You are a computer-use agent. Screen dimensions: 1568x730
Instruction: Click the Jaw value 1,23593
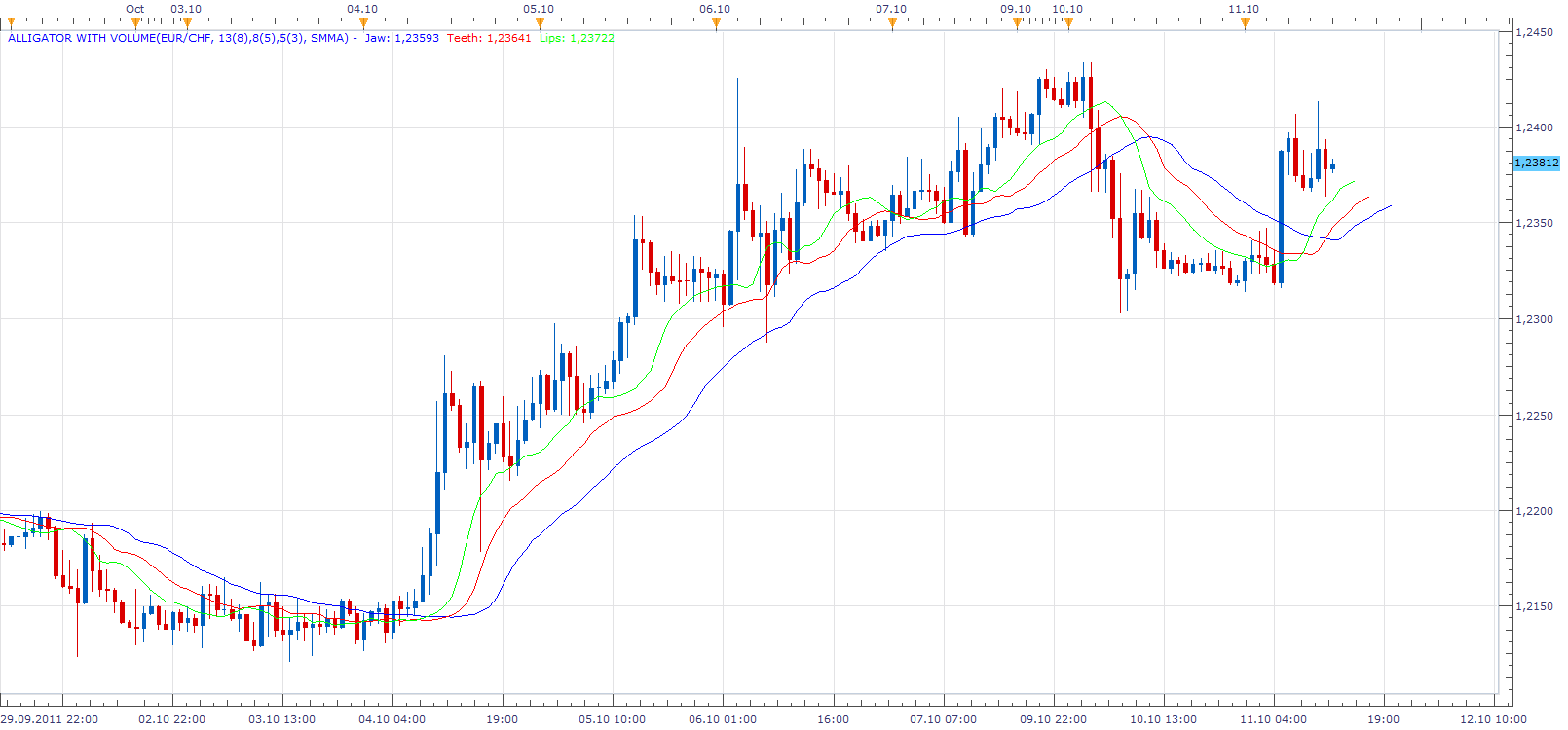pyautogui.click(x=416, y=38)
